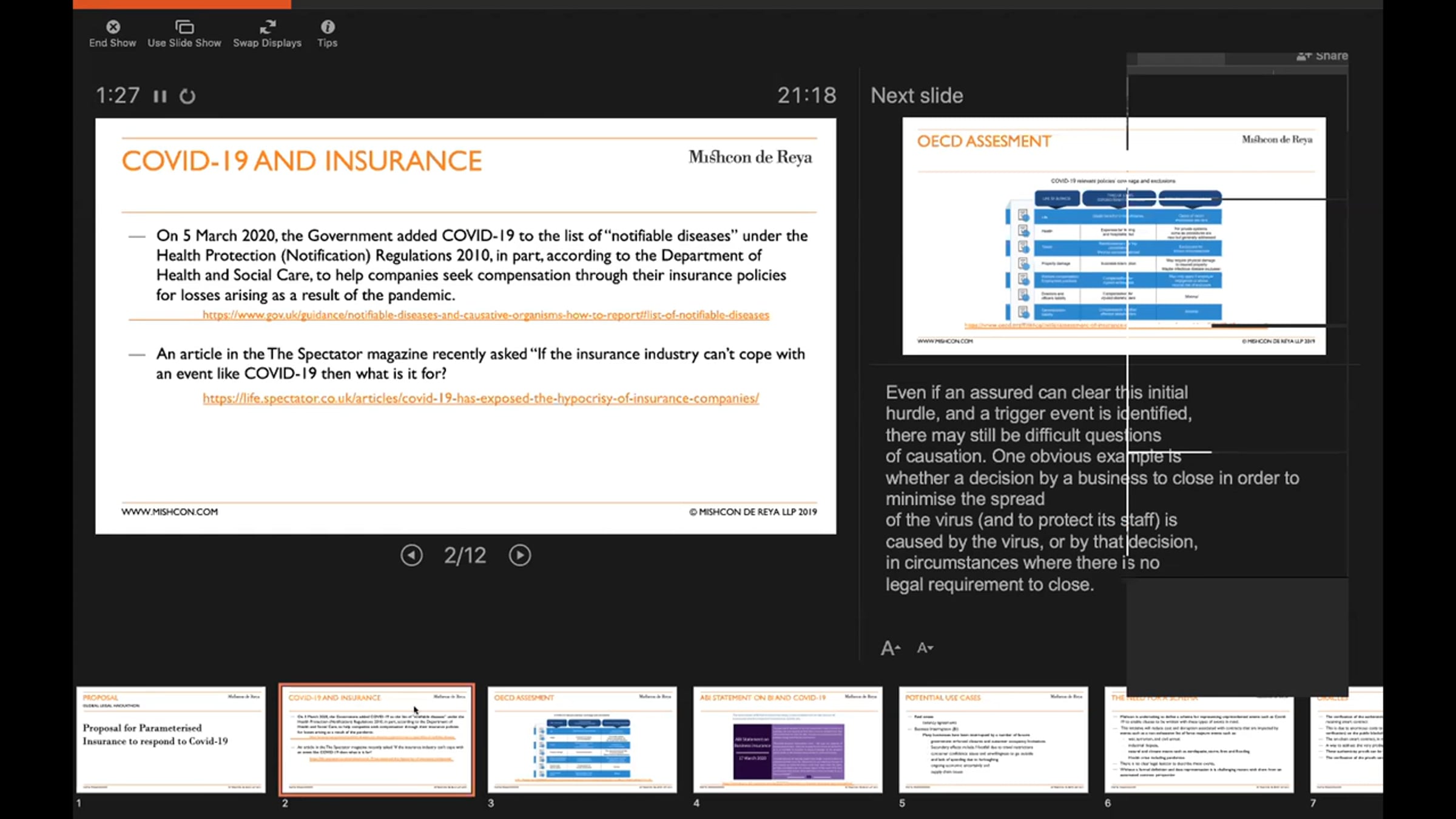Advance to next slide arrow
Image resolution: width=1456 pixels, height=819 pixels.
pos(519,555)
